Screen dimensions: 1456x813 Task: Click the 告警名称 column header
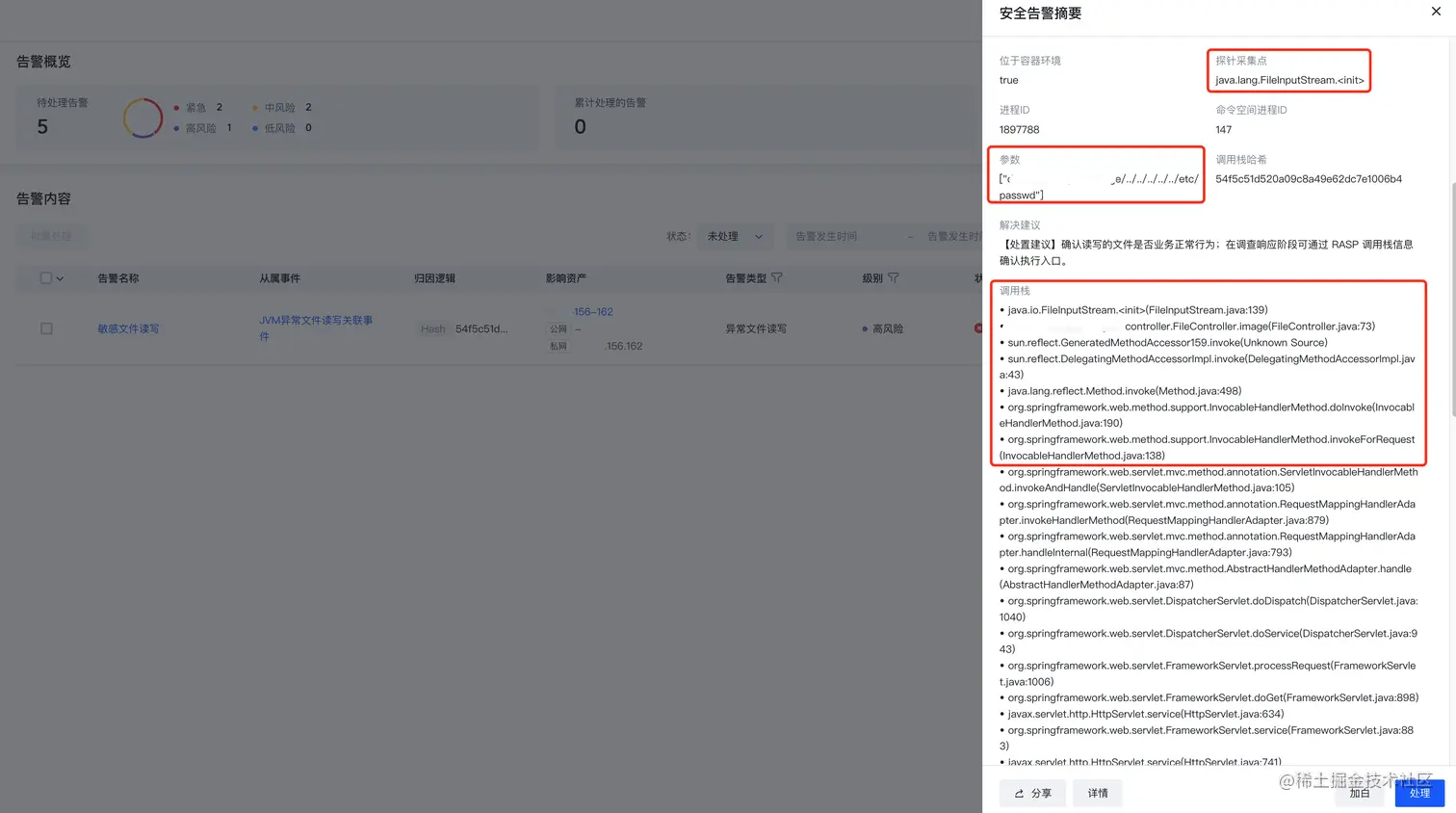pos(117,278)
